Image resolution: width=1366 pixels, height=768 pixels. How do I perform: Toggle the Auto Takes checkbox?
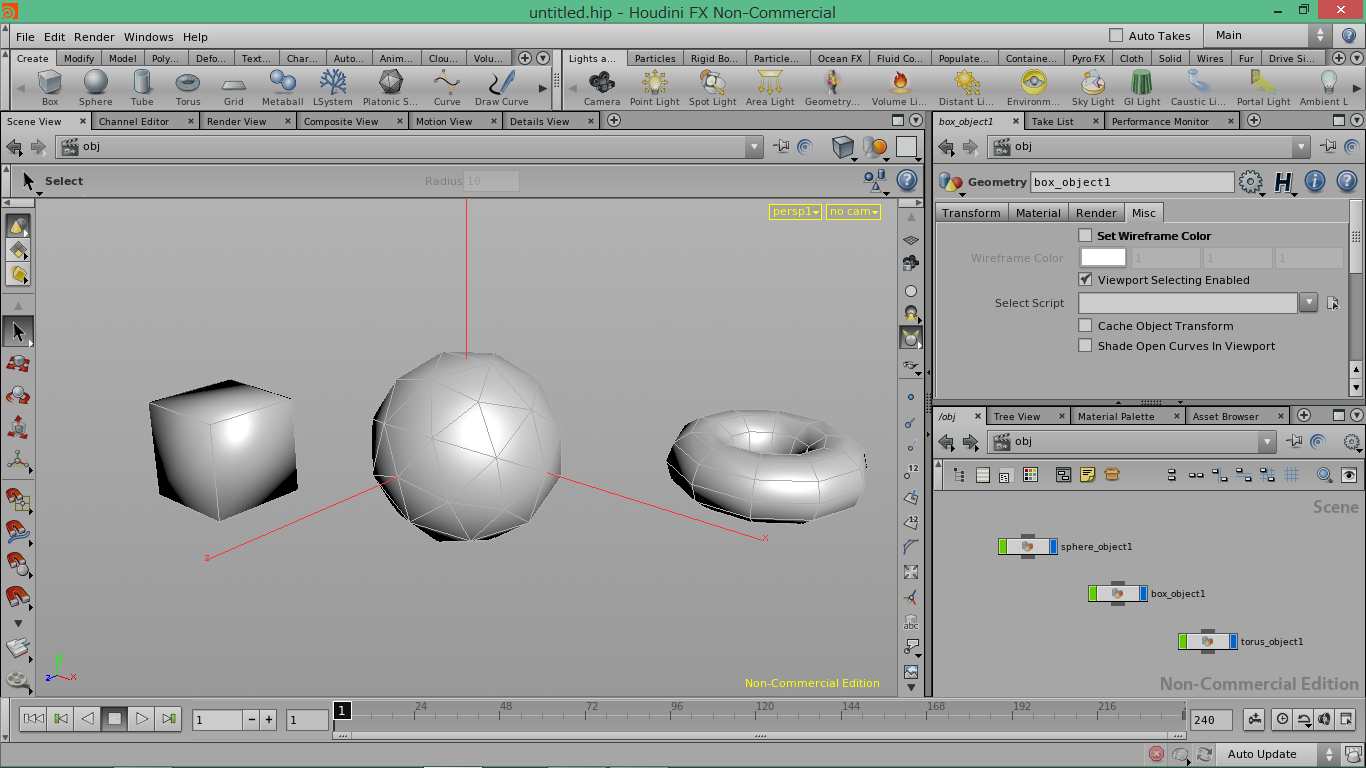1116,36
